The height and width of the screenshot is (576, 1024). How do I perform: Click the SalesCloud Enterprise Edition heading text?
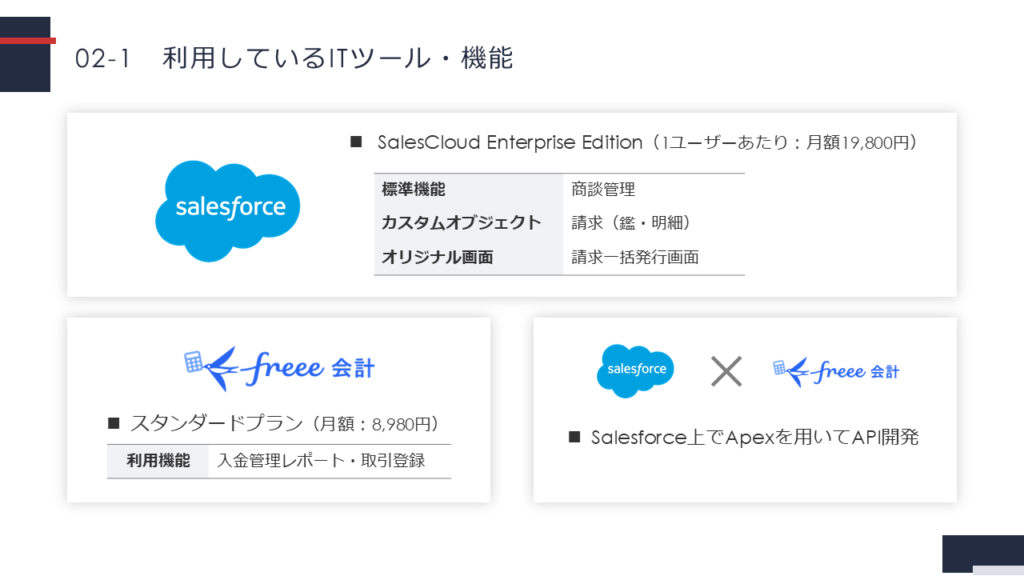(510, 142)
